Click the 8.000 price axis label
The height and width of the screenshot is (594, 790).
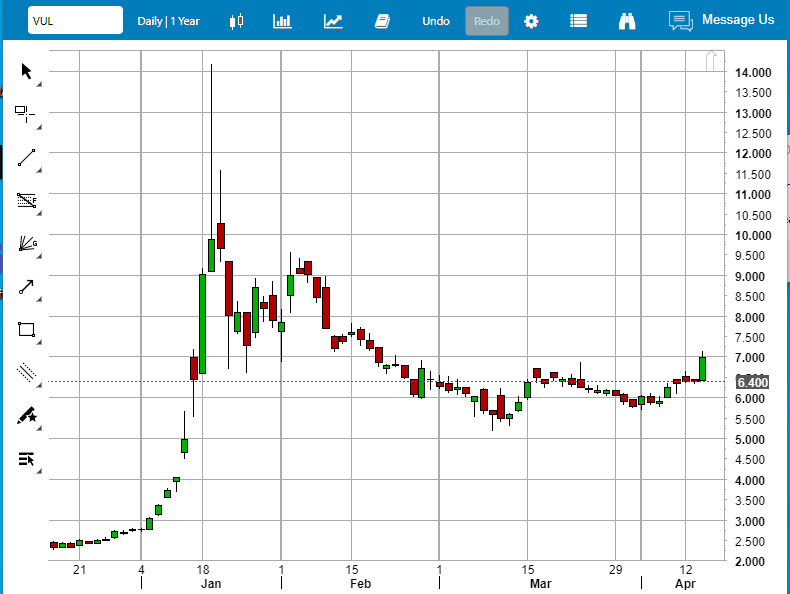pos(750,317)
